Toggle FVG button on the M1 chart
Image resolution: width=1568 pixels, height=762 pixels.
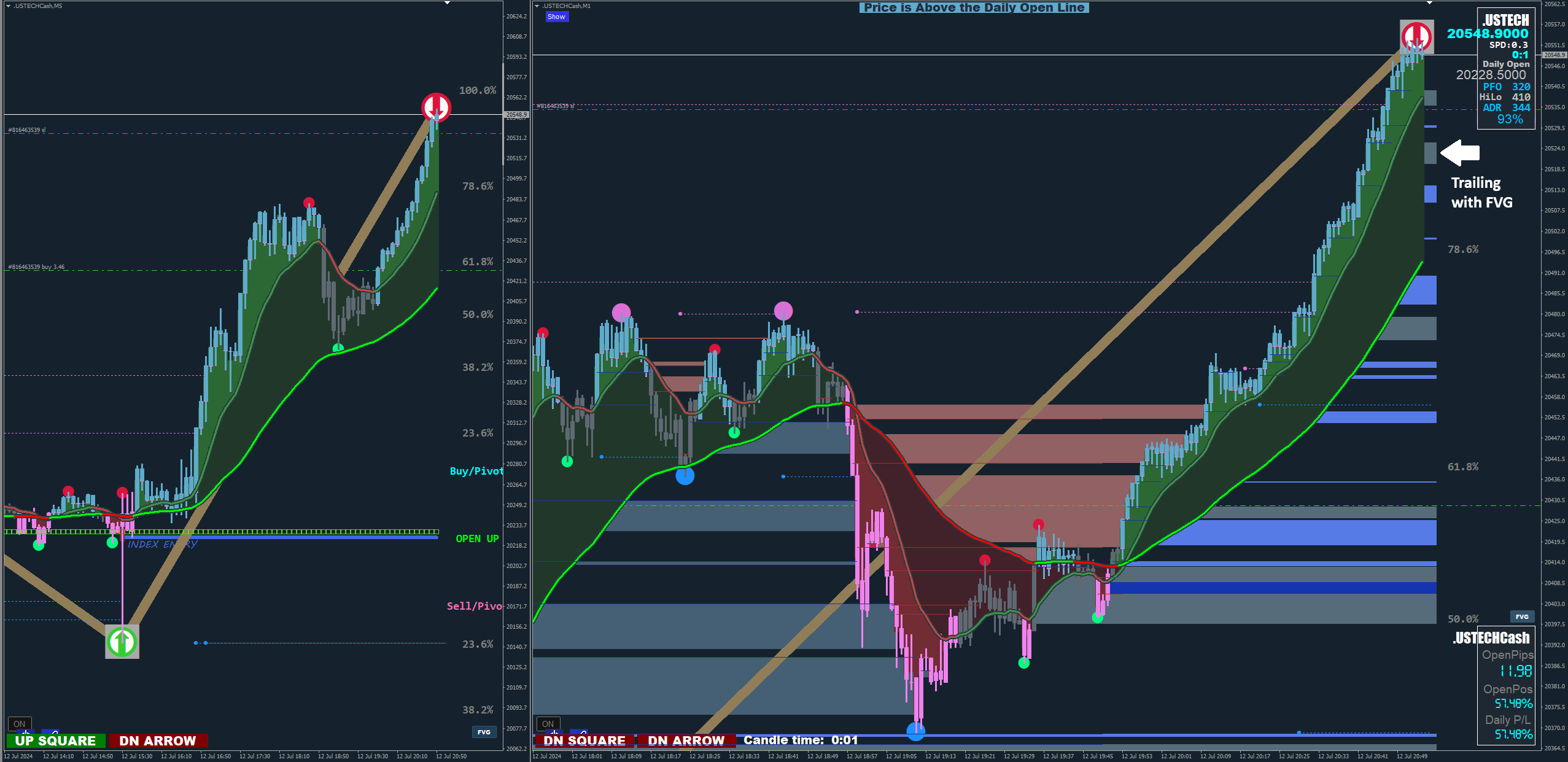click(1522, 616)
